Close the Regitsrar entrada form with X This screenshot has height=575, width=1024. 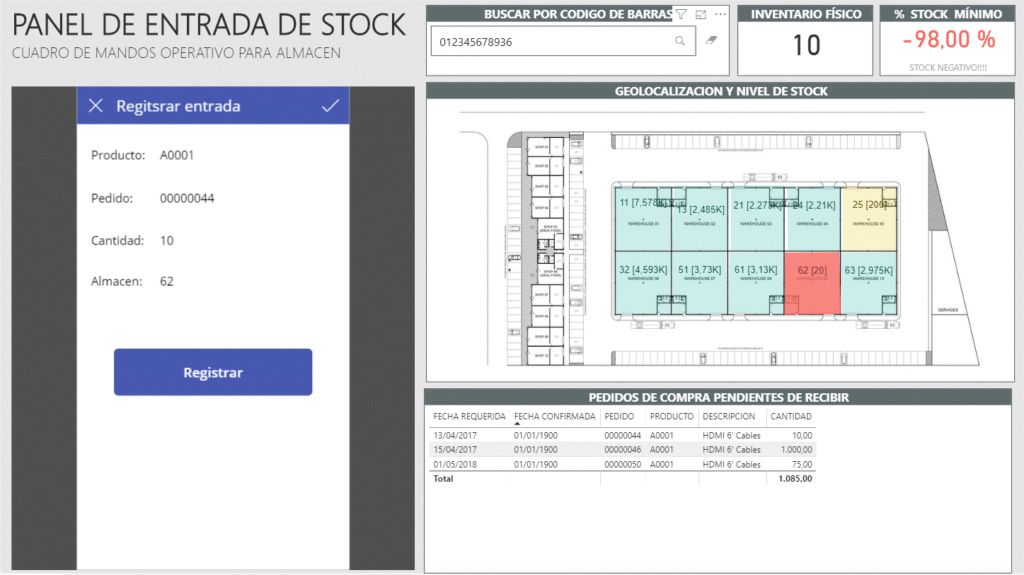tap(95, 106)
